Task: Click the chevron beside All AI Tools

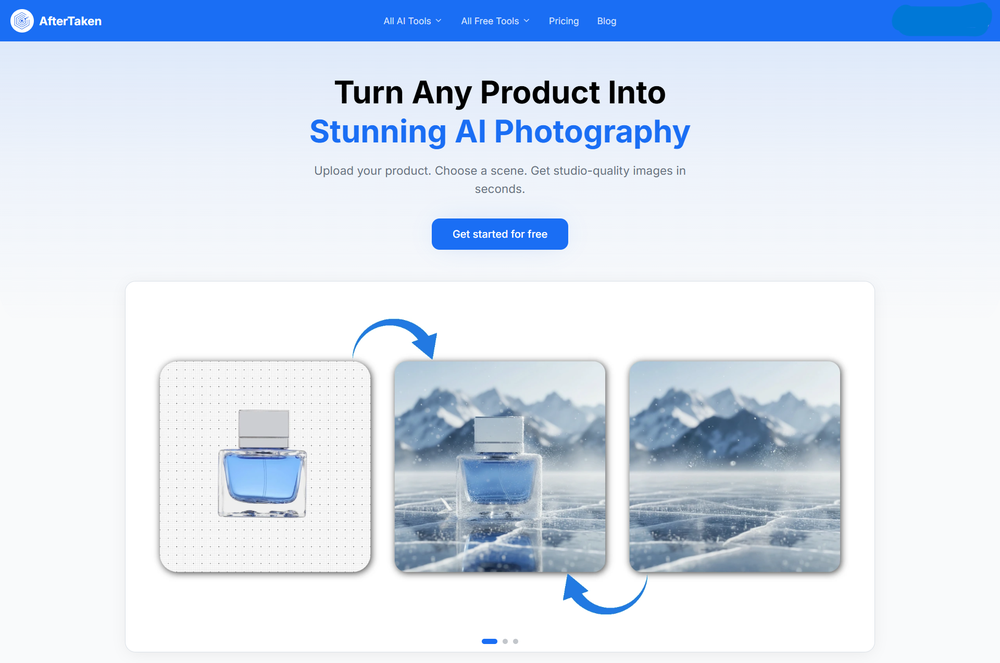Action: click(x=438, y=21)
